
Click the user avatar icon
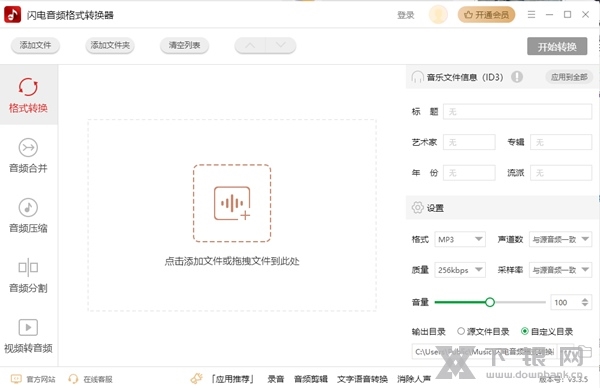(438, 15)
